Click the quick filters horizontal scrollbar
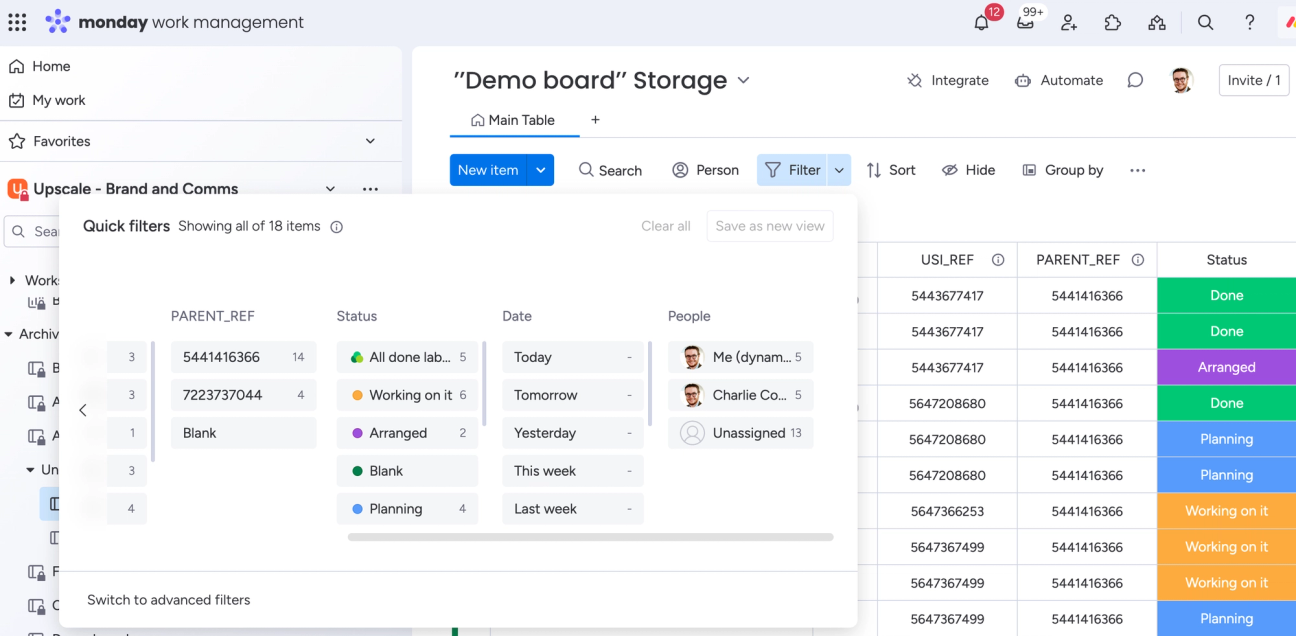 click(588, 538)
